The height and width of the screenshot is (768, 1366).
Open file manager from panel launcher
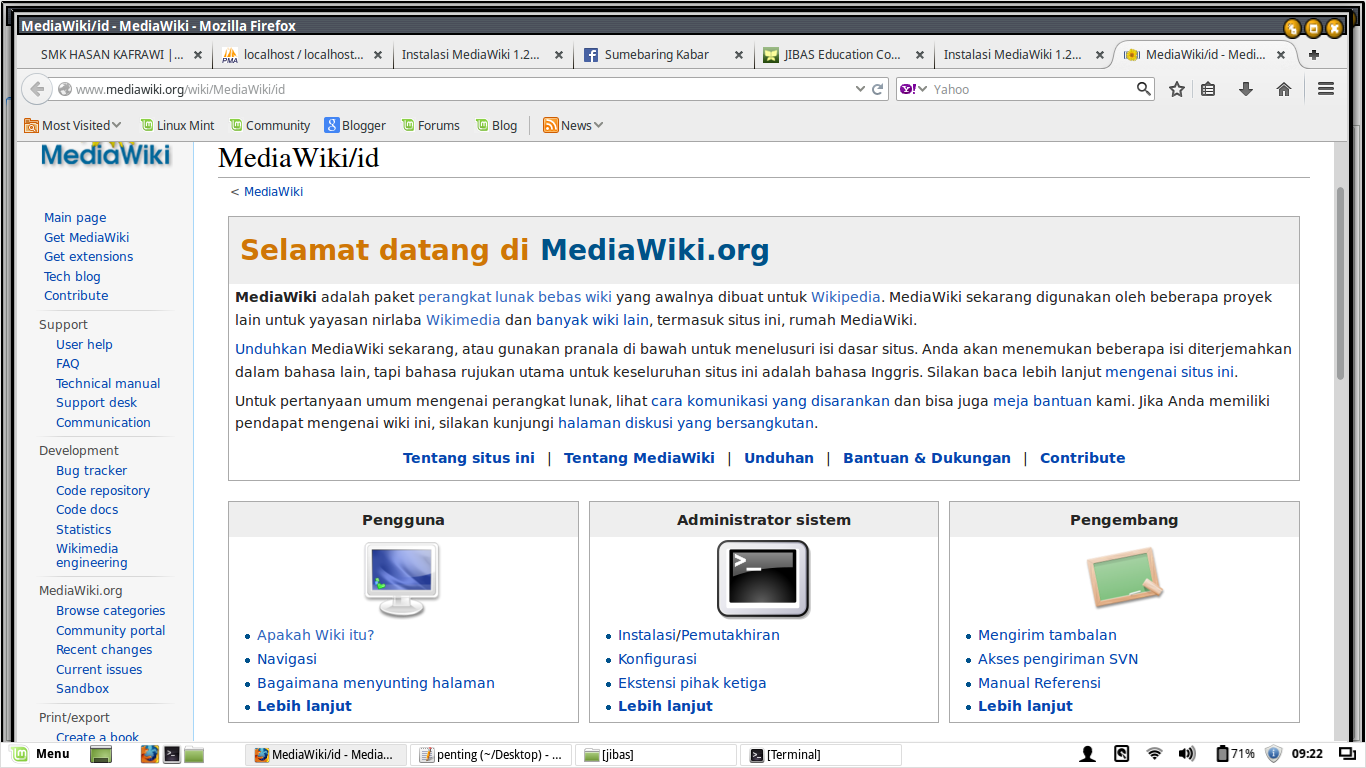(194, 754)
